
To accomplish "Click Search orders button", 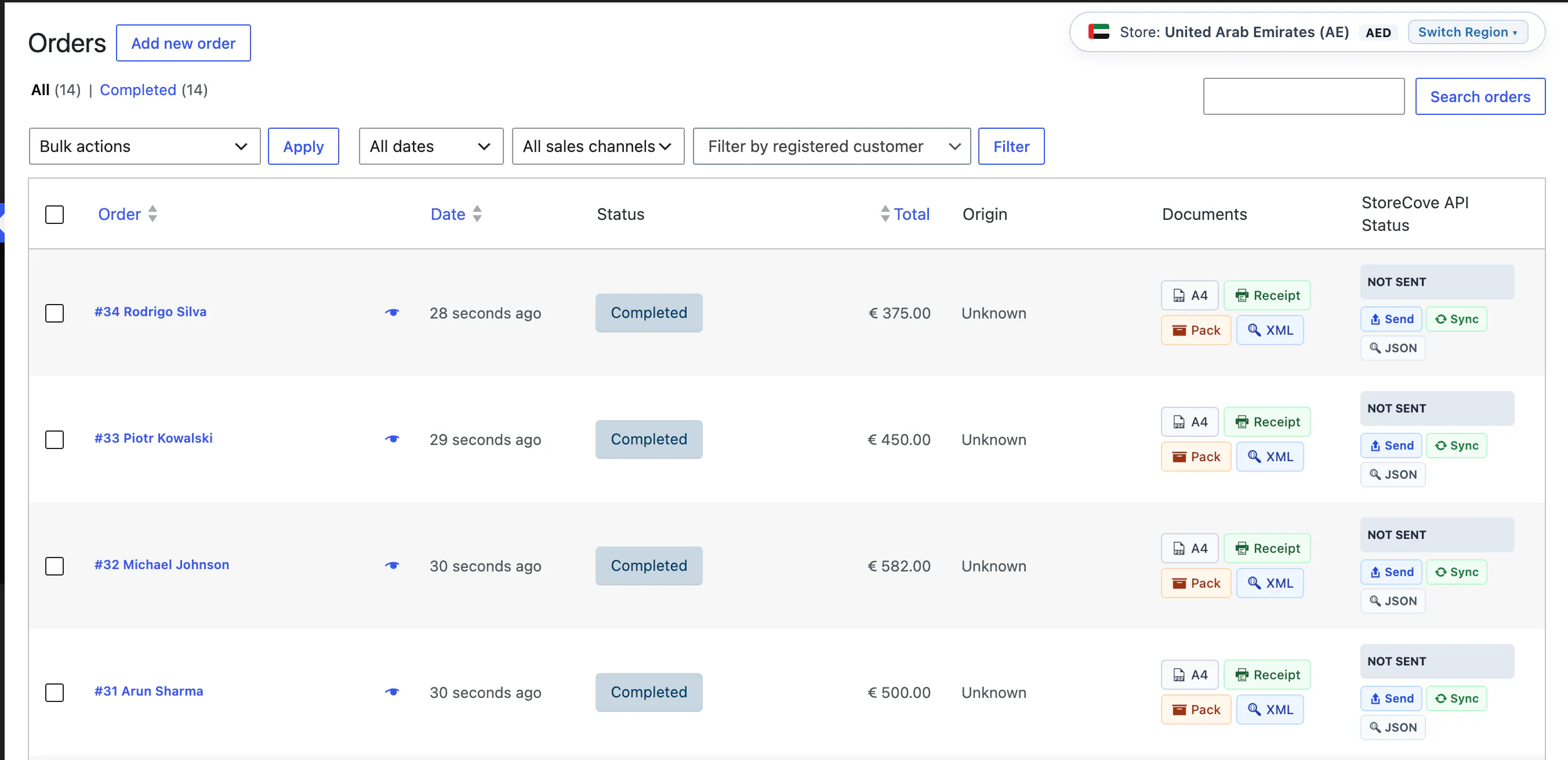I will pos(1480,96).
